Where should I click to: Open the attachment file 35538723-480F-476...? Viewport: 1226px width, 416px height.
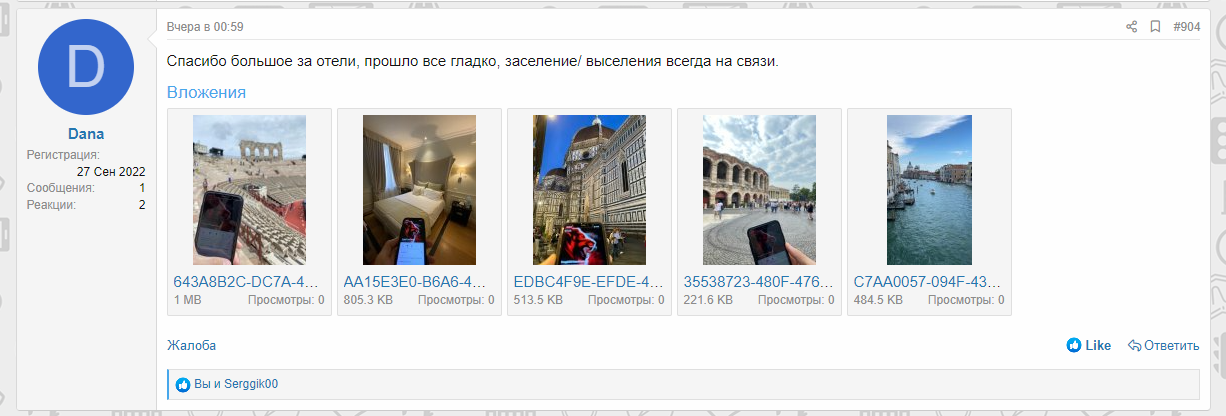tap(759, 282)
